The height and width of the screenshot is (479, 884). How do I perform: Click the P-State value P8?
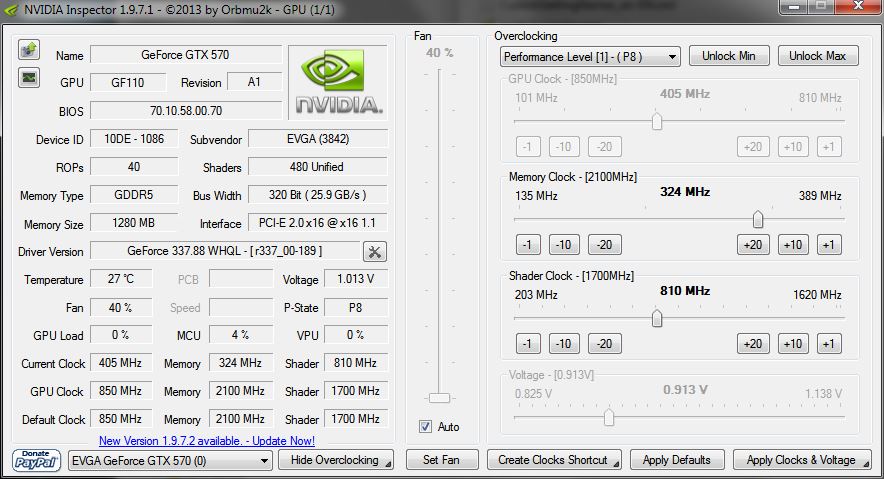pos(356,307)
